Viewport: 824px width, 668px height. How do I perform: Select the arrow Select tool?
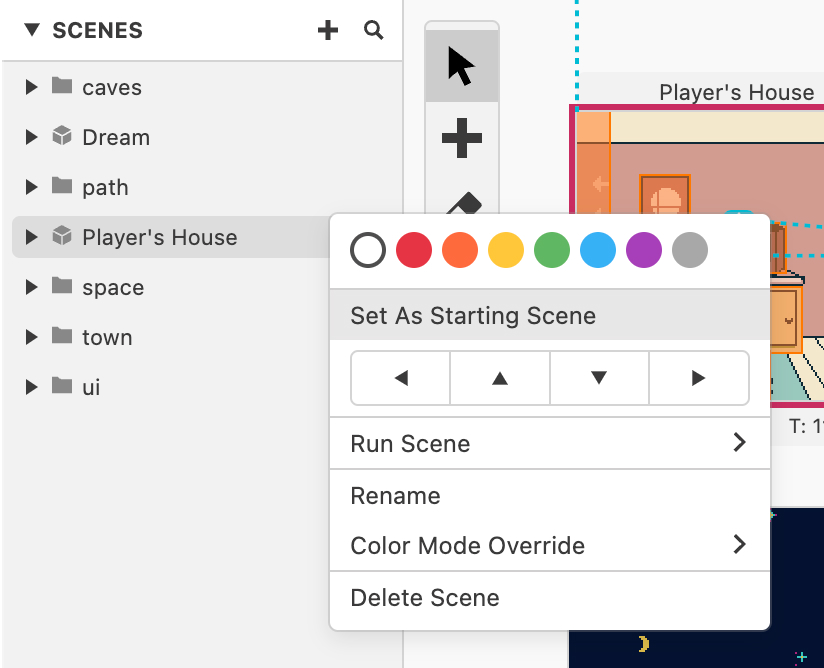[461, 66]
